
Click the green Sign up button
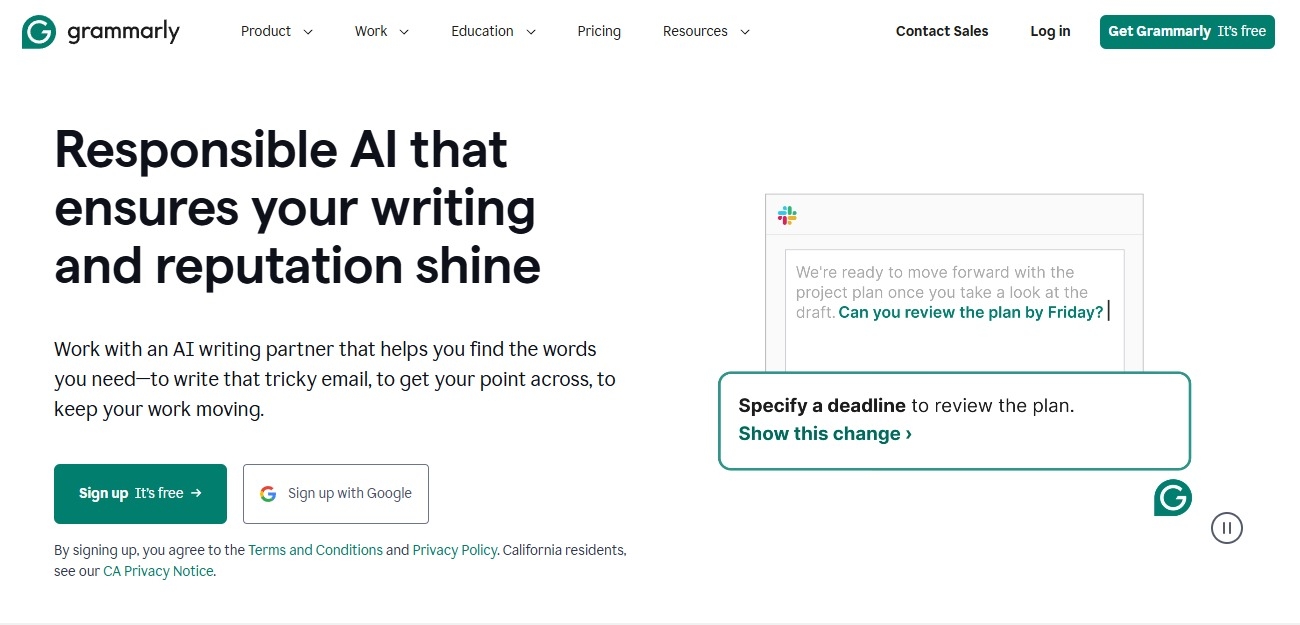[x=140, y=493]
